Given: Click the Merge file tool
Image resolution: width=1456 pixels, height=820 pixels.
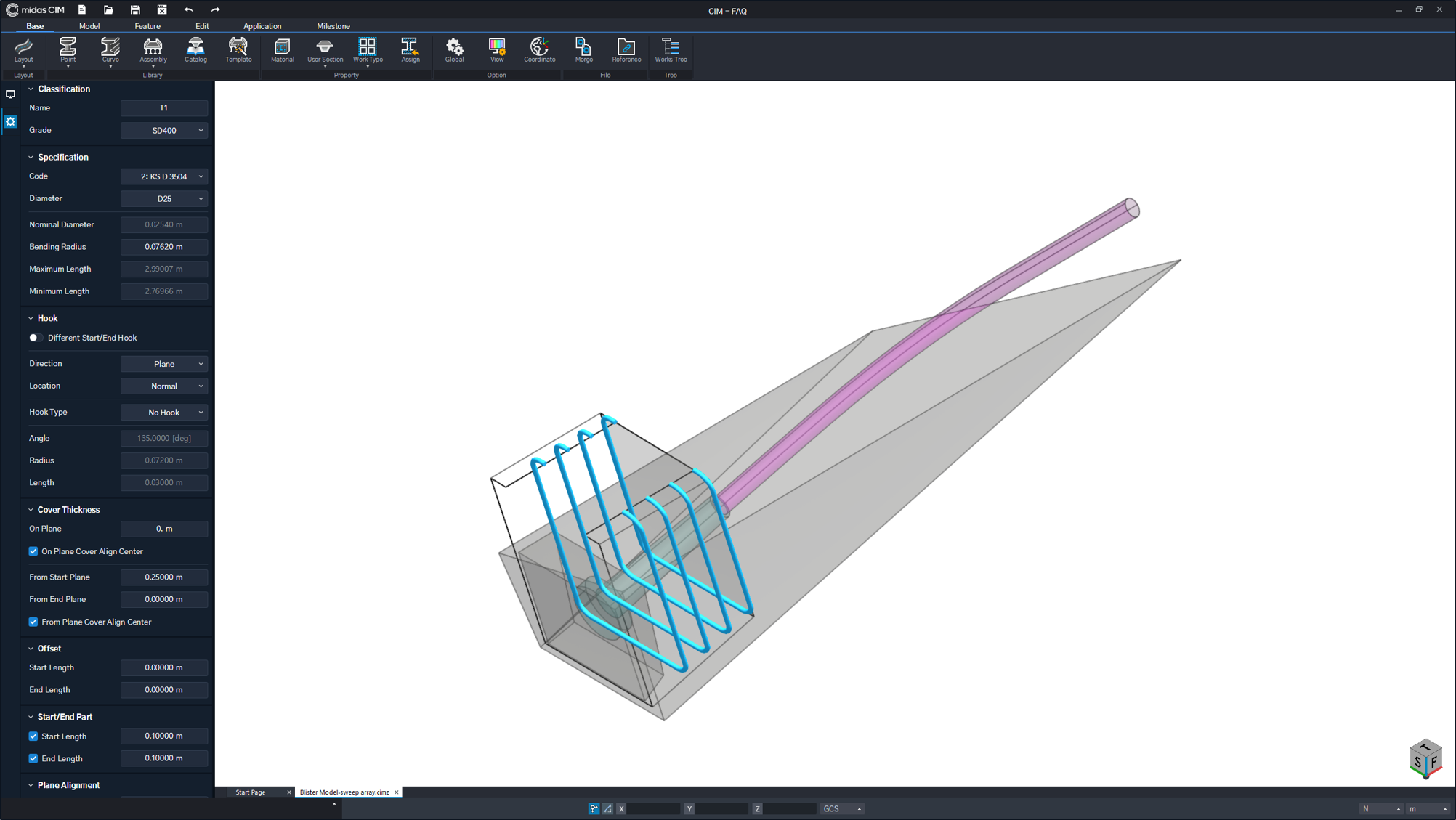Looking at the screenshot, I should 583,50.
